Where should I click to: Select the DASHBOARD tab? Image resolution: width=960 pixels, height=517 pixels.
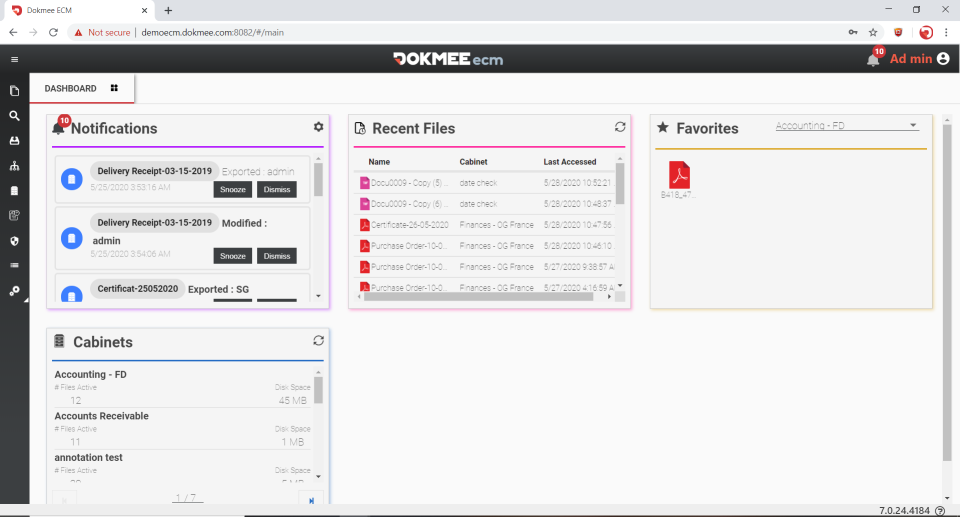click(70, 88)
